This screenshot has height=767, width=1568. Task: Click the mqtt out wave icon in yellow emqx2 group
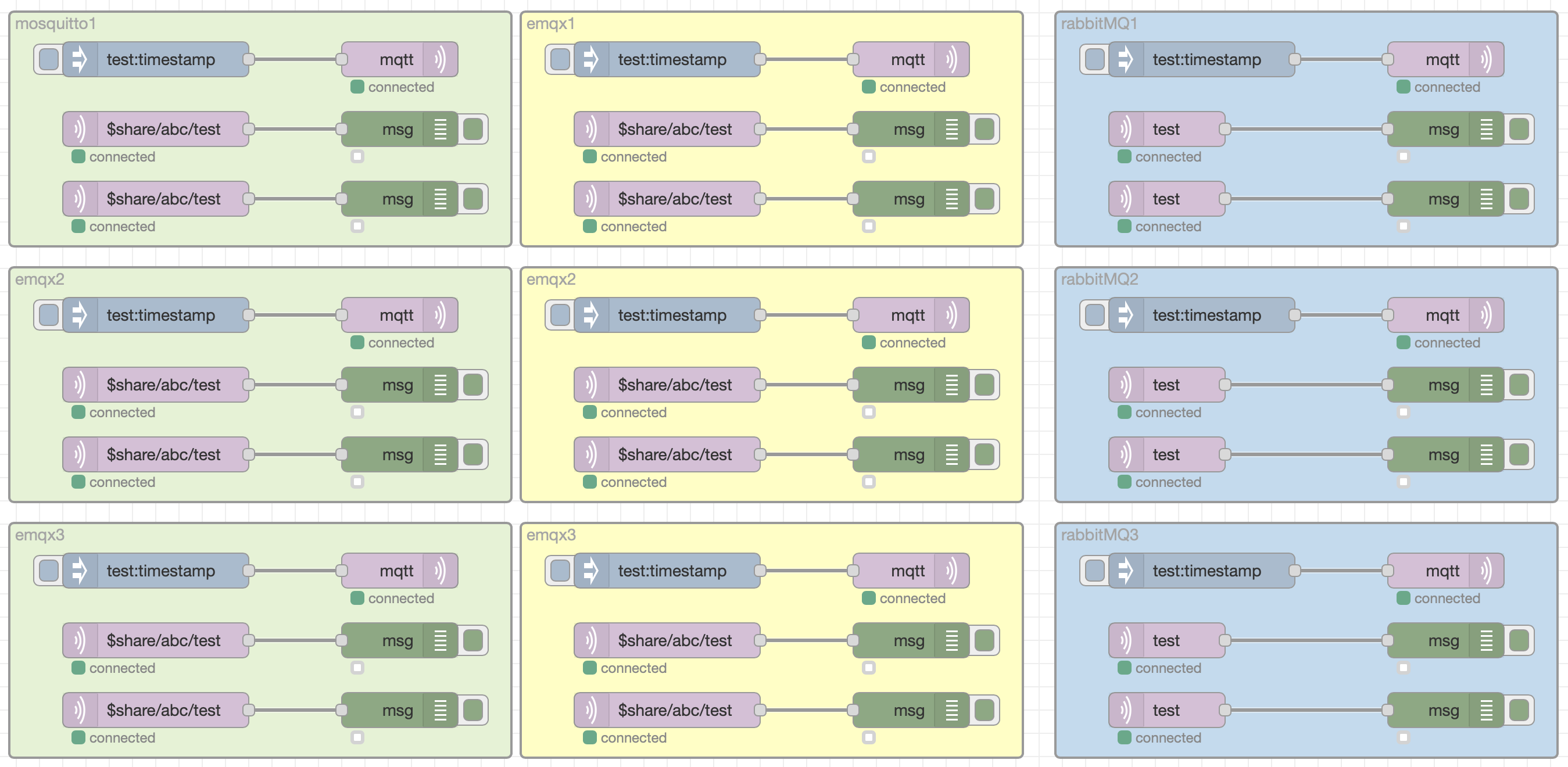[x=951, y=315]
